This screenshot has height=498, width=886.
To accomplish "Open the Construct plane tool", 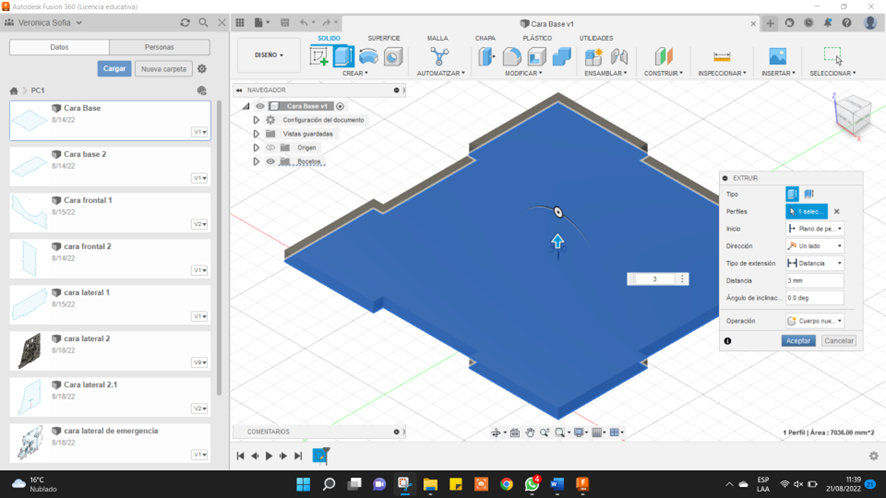I will pos(663,57).
